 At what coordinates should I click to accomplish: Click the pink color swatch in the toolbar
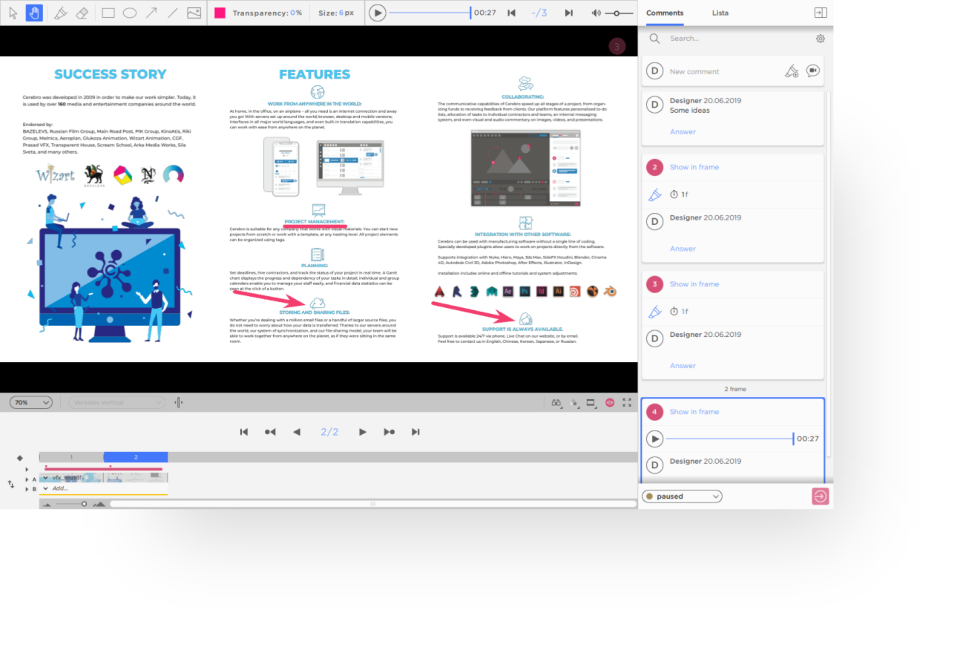point(219,12)
